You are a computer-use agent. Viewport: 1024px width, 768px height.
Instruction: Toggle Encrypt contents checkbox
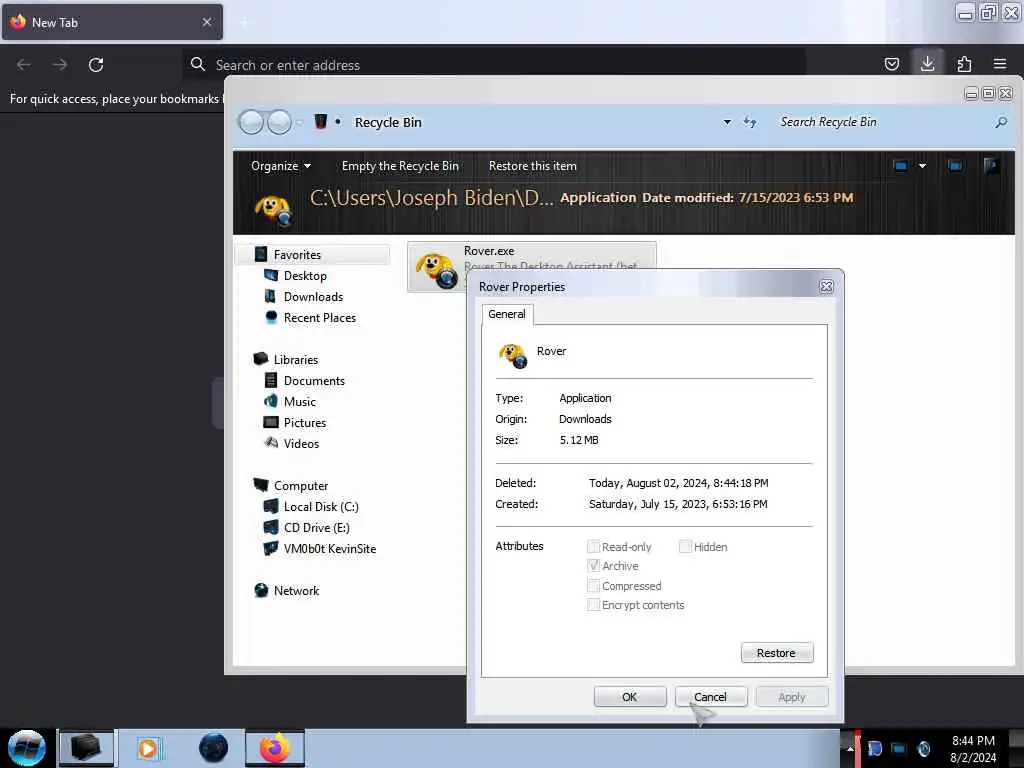pyautogui.click(x=594, y=605)
